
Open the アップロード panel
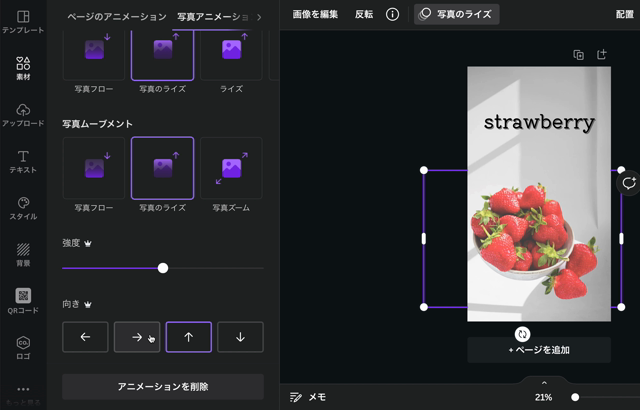23,115
